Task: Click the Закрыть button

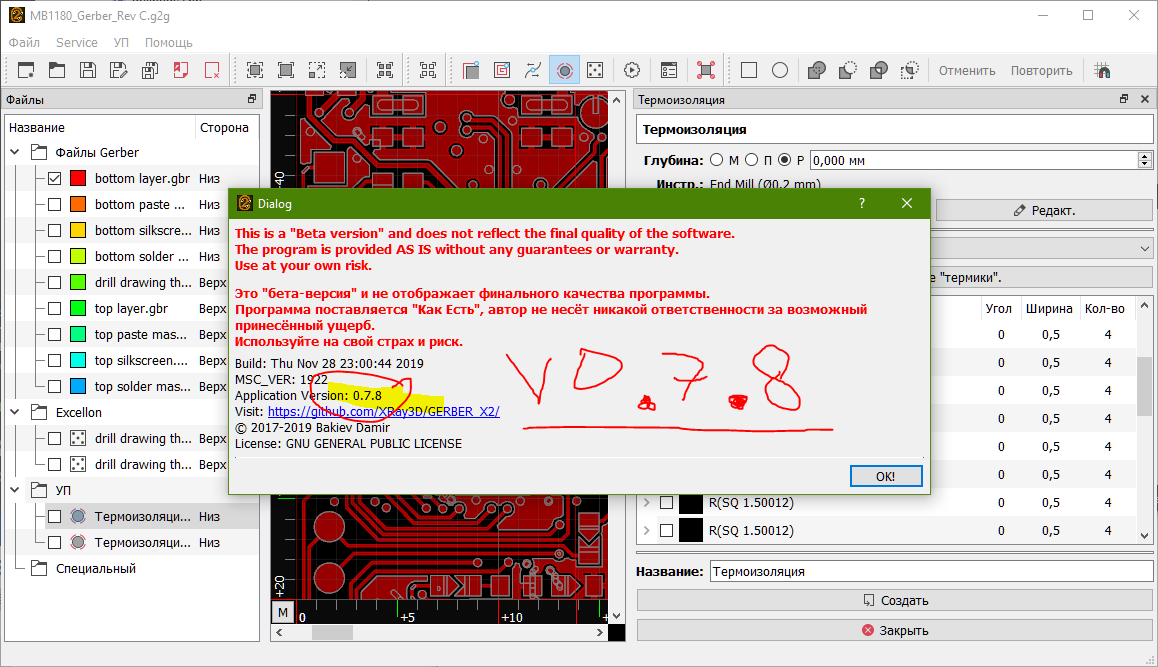Action: click(x=894, y=630)
